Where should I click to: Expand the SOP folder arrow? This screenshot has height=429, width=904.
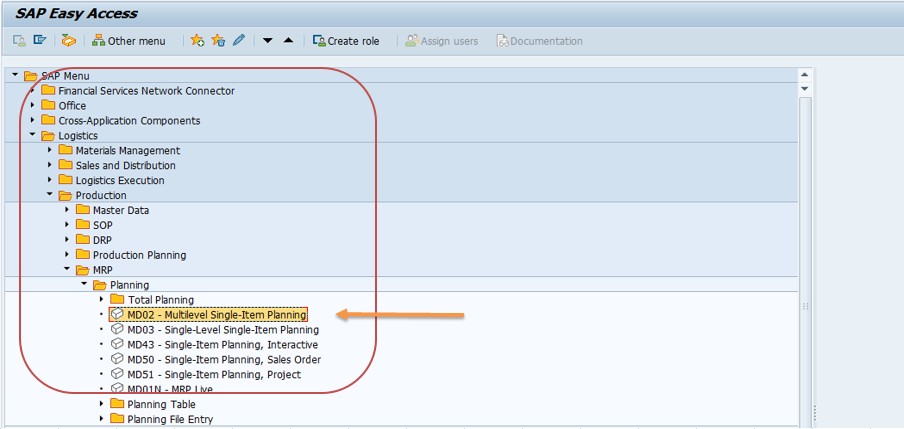click(67, 225)
